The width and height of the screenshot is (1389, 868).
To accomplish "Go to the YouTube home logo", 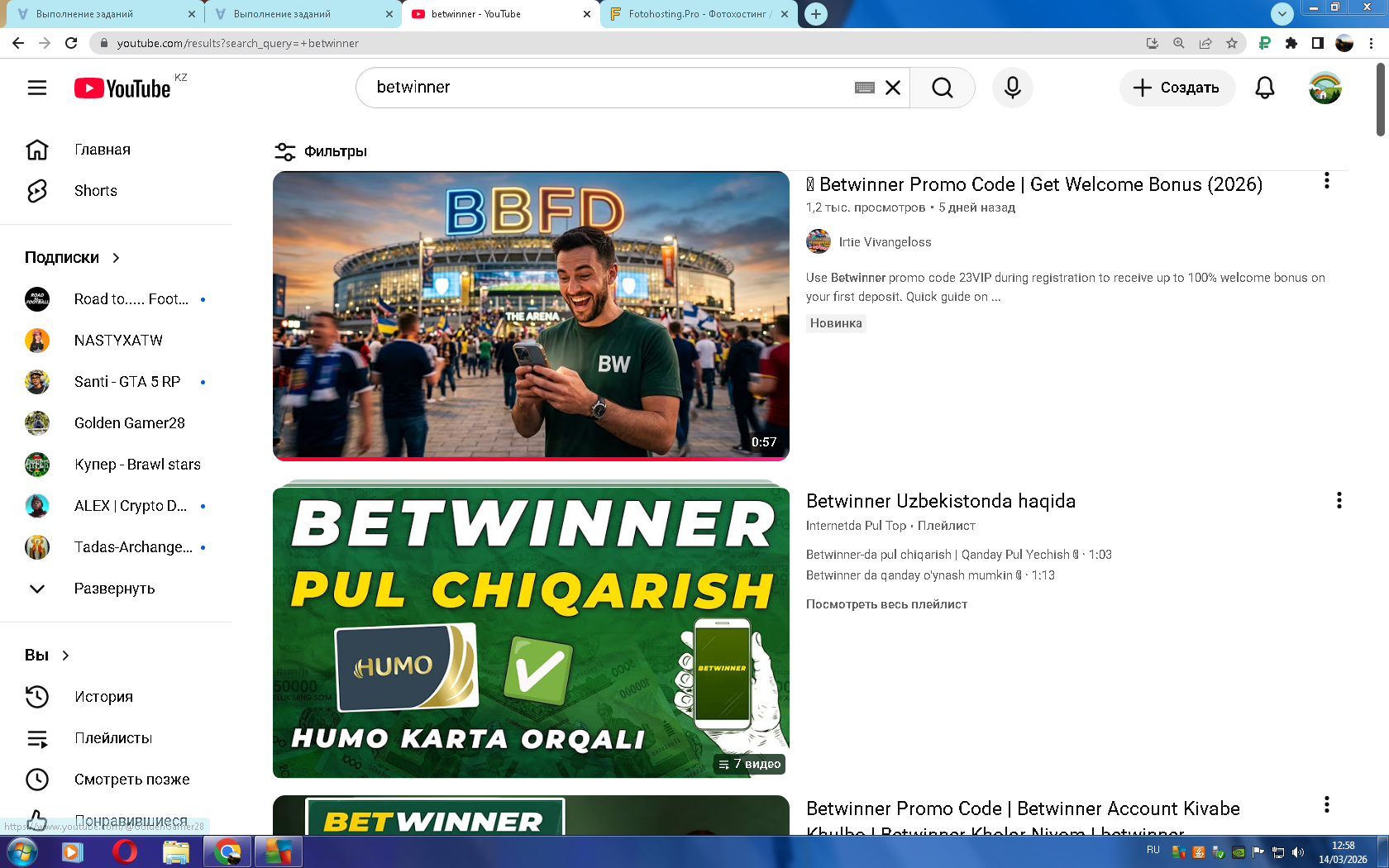I will [122, 88].
